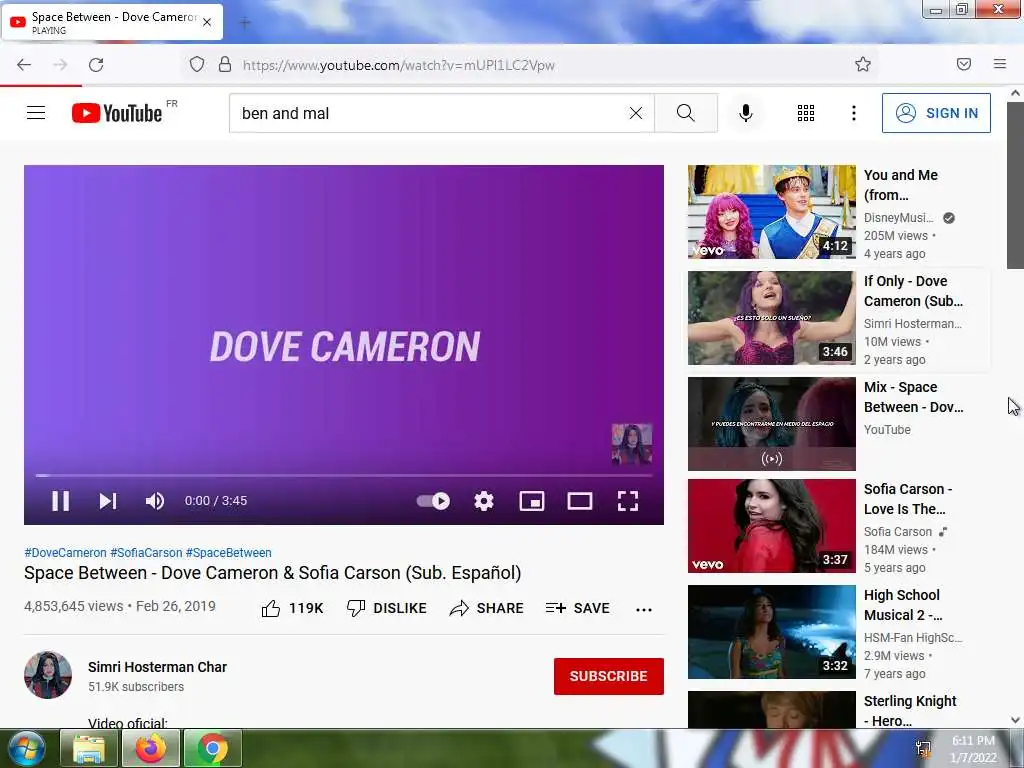The image size is (1024, 768).
Task: Open Simri Hosterman Char channel avatar
Action: (48, 675)
